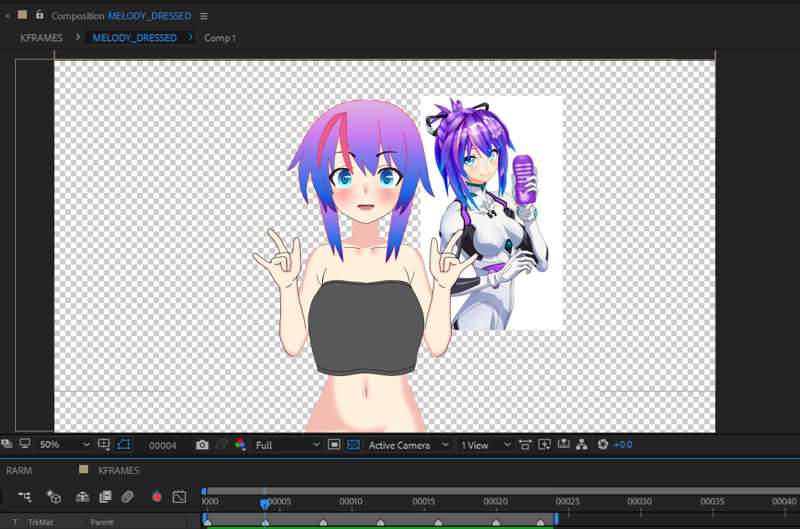
Task: Toggle the viewer lock icon
Action: pos(39,16)
